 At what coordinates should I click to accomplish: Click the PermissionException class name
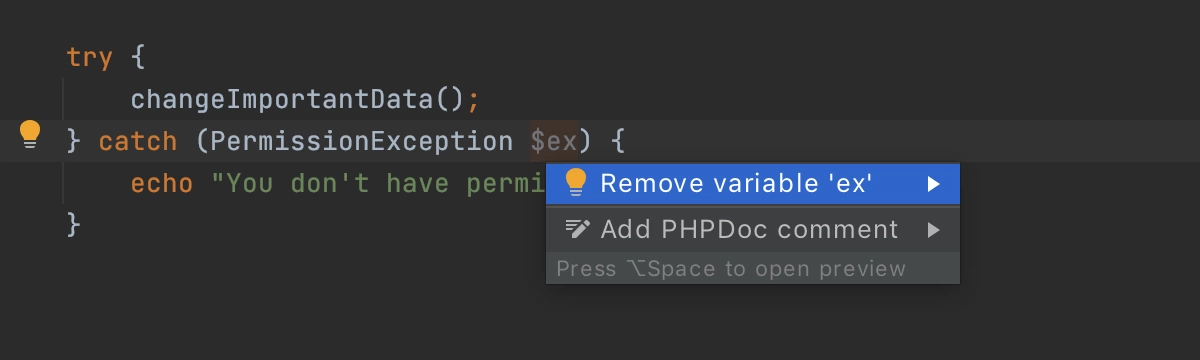(362, 141)
